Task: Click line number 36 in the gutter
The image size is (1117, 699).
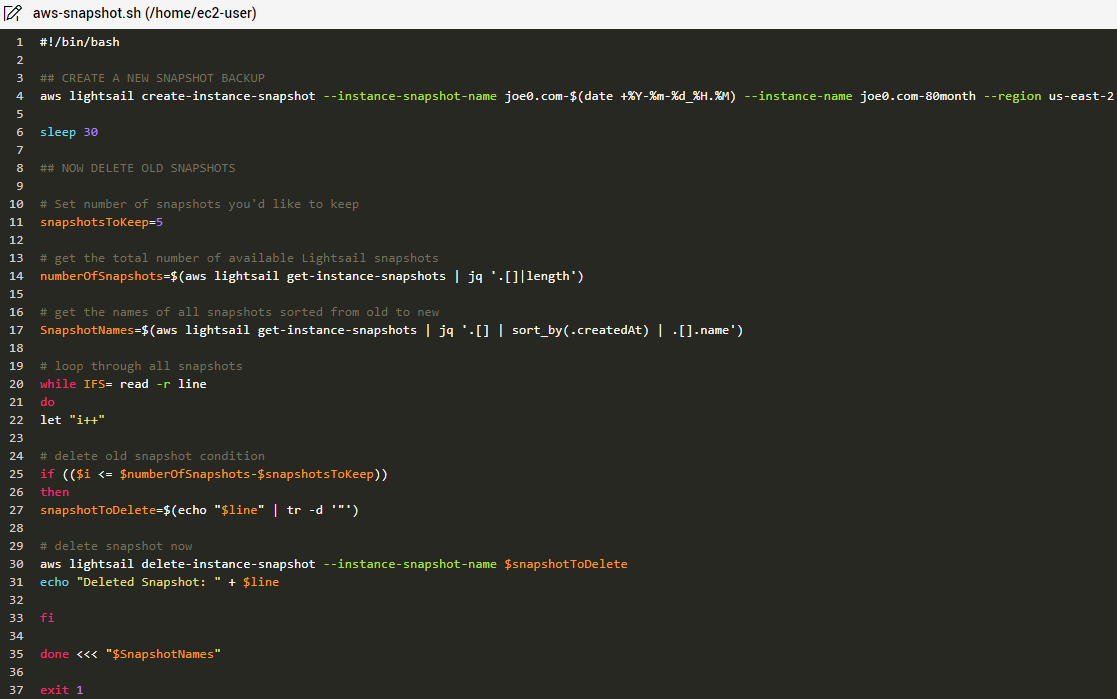Action: click(16, 672)
